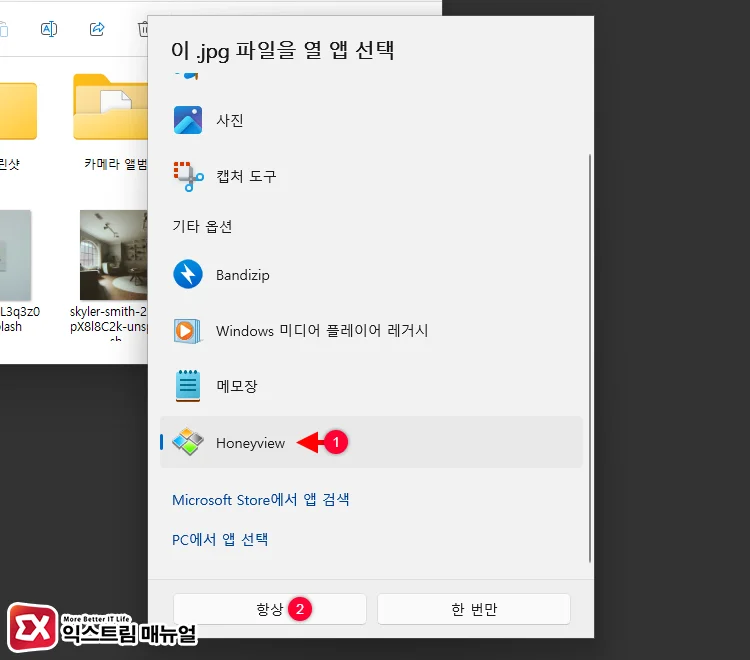750x660 pixels.
Task: Open the 카메라 앨범 folder in Explorer
Action: 110,107
